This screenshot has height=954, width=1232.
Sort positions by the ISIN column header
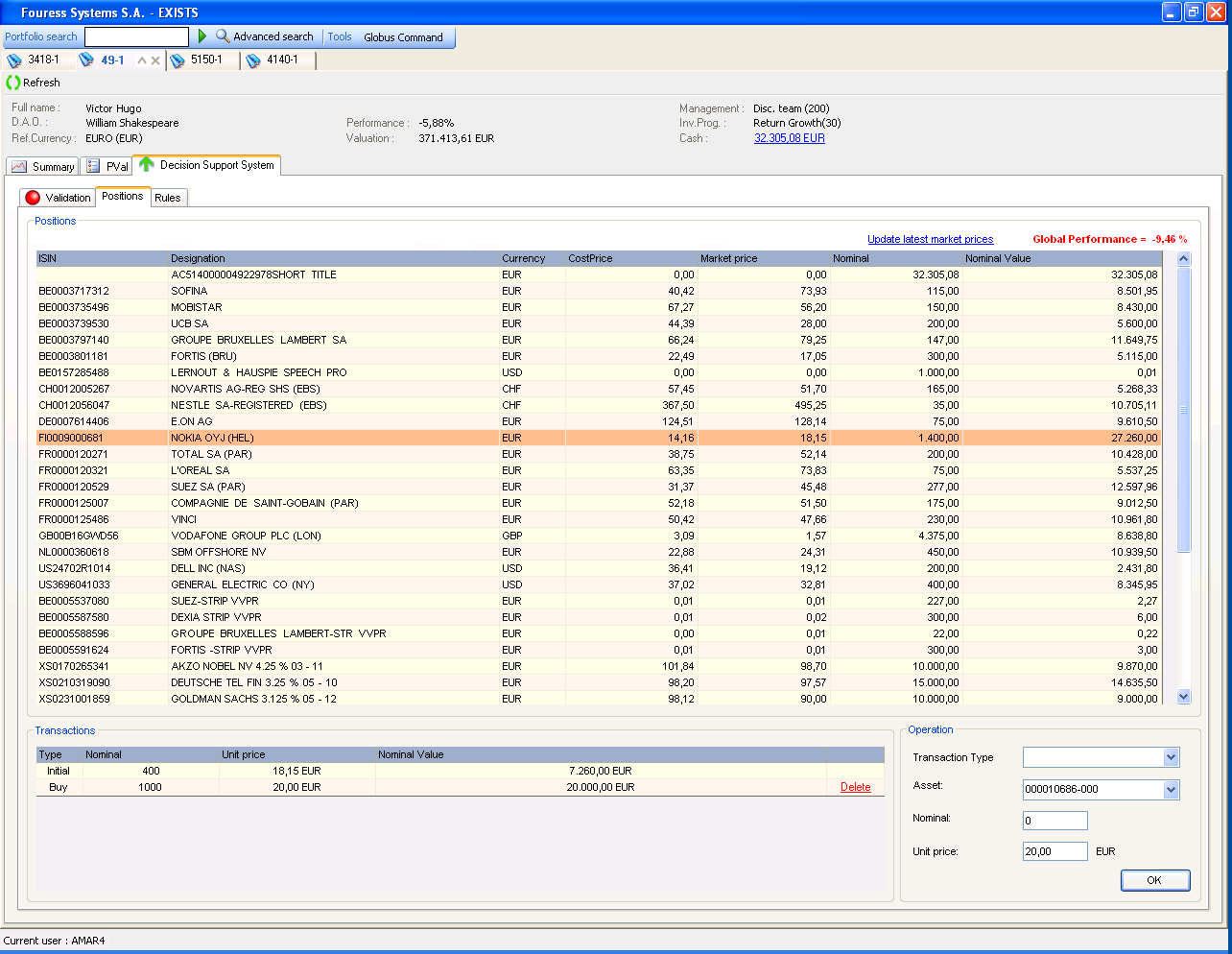click(x=102, y=258)
